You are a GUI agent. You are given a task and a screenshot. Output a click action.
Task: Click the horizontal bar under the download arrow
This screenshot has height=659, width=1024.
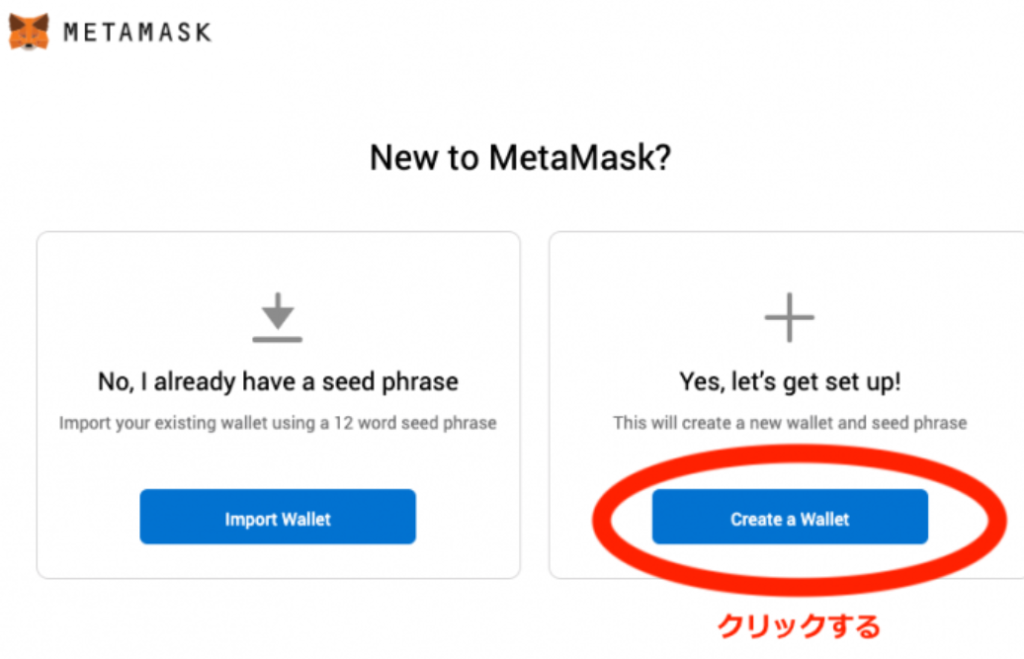tap(278, 339)
